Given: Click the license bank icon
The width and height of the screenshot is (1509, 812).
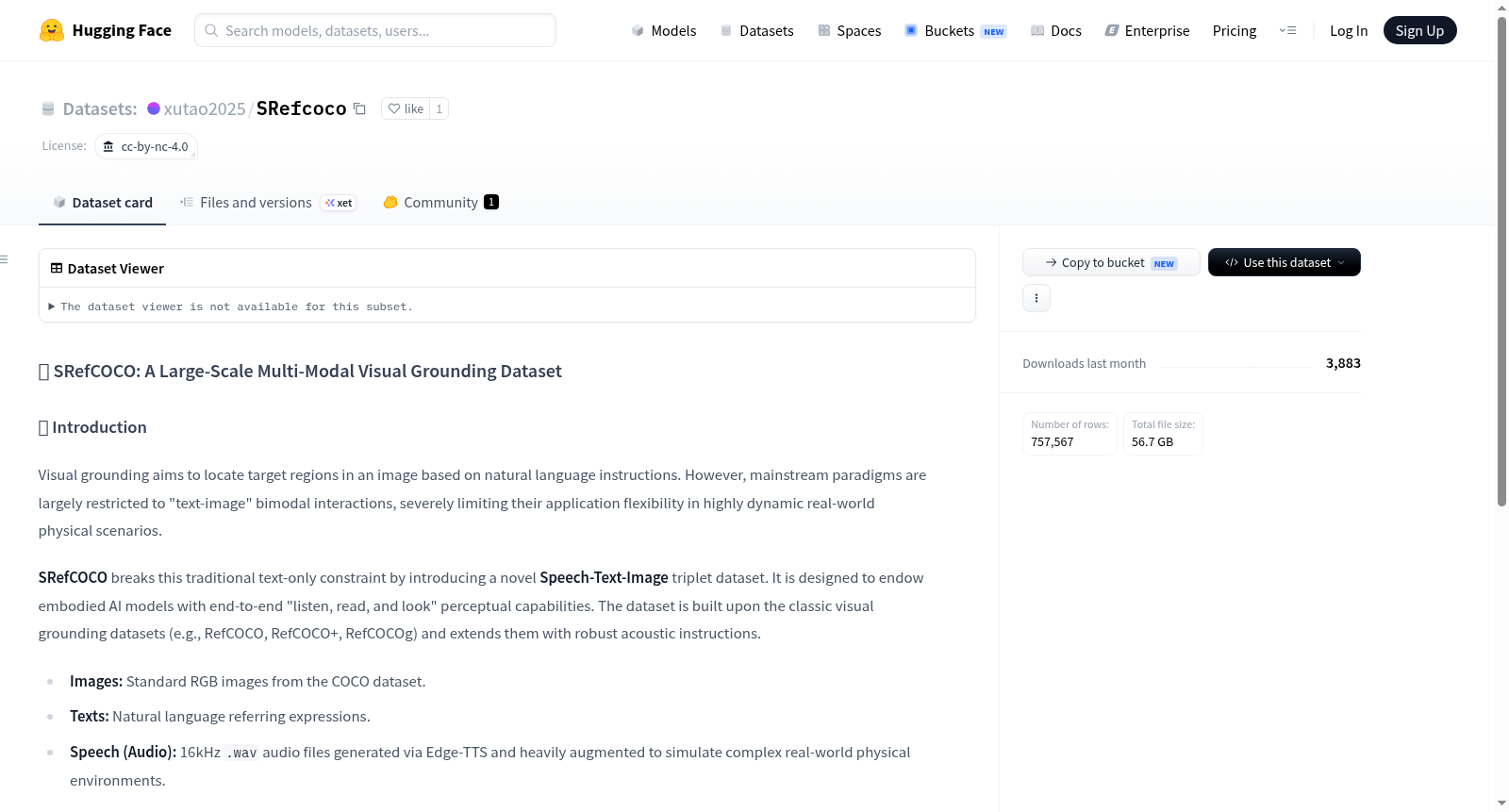Looking at the screenshot, I should point(108,146).
